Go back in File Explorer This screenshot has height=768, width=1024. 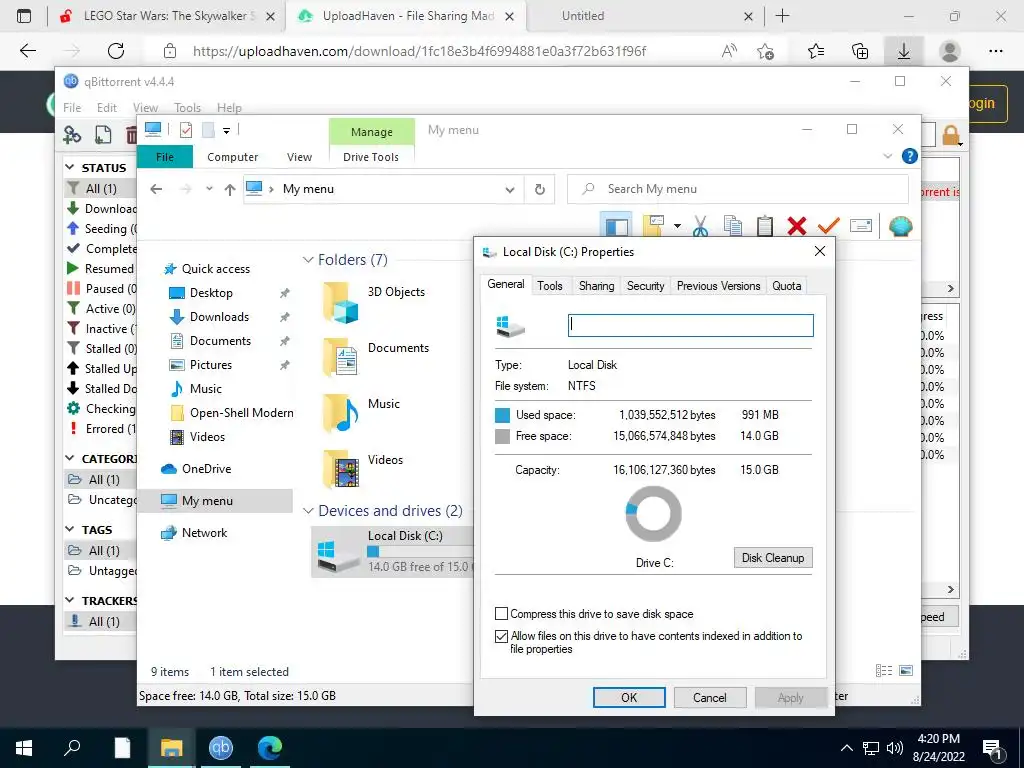click(x=155, y=189)
